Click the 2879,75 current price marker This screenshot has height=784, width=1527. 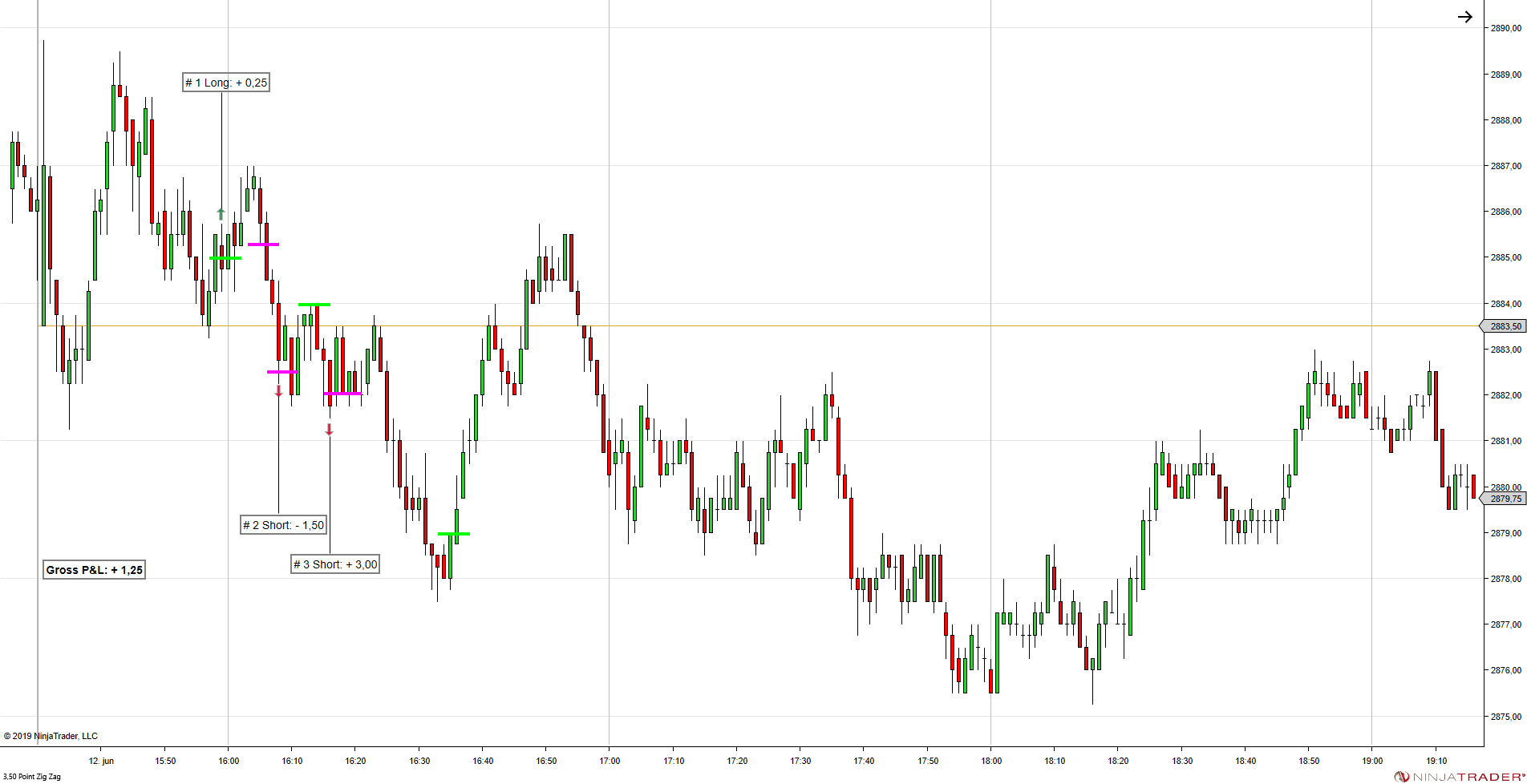pos(1503,499)
